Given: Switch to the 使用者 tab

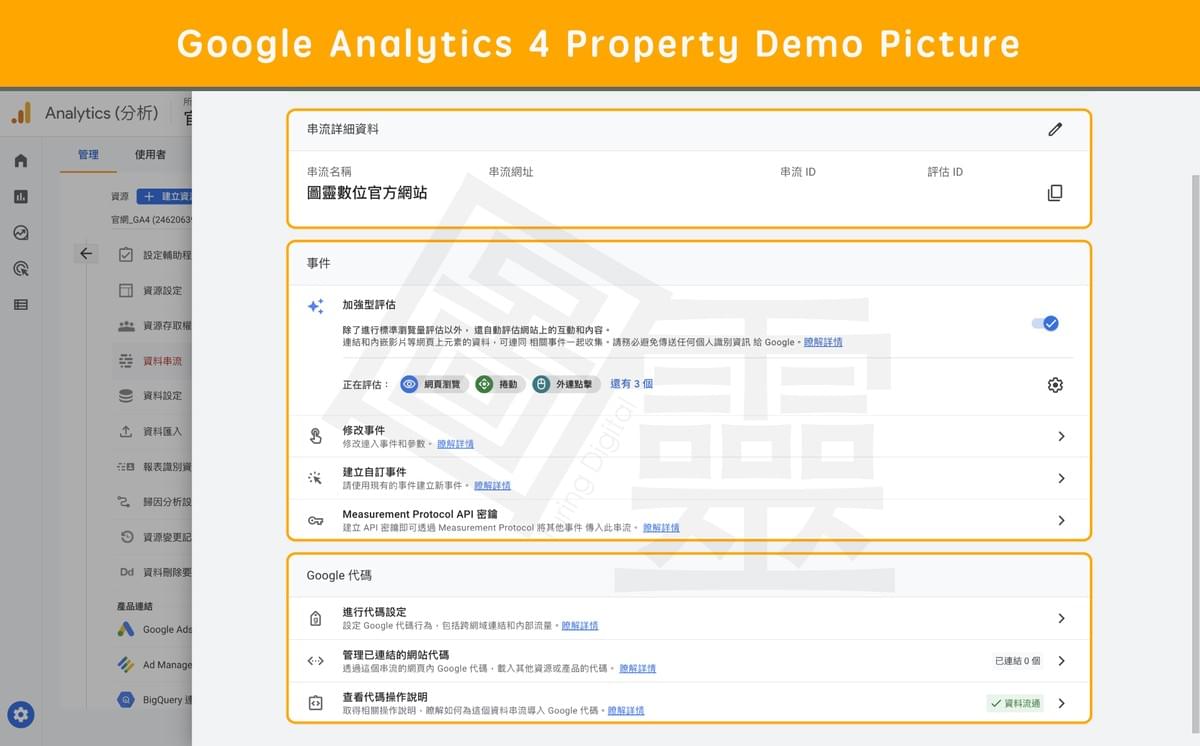Looking at the screenshot, I should pos(150,155).
